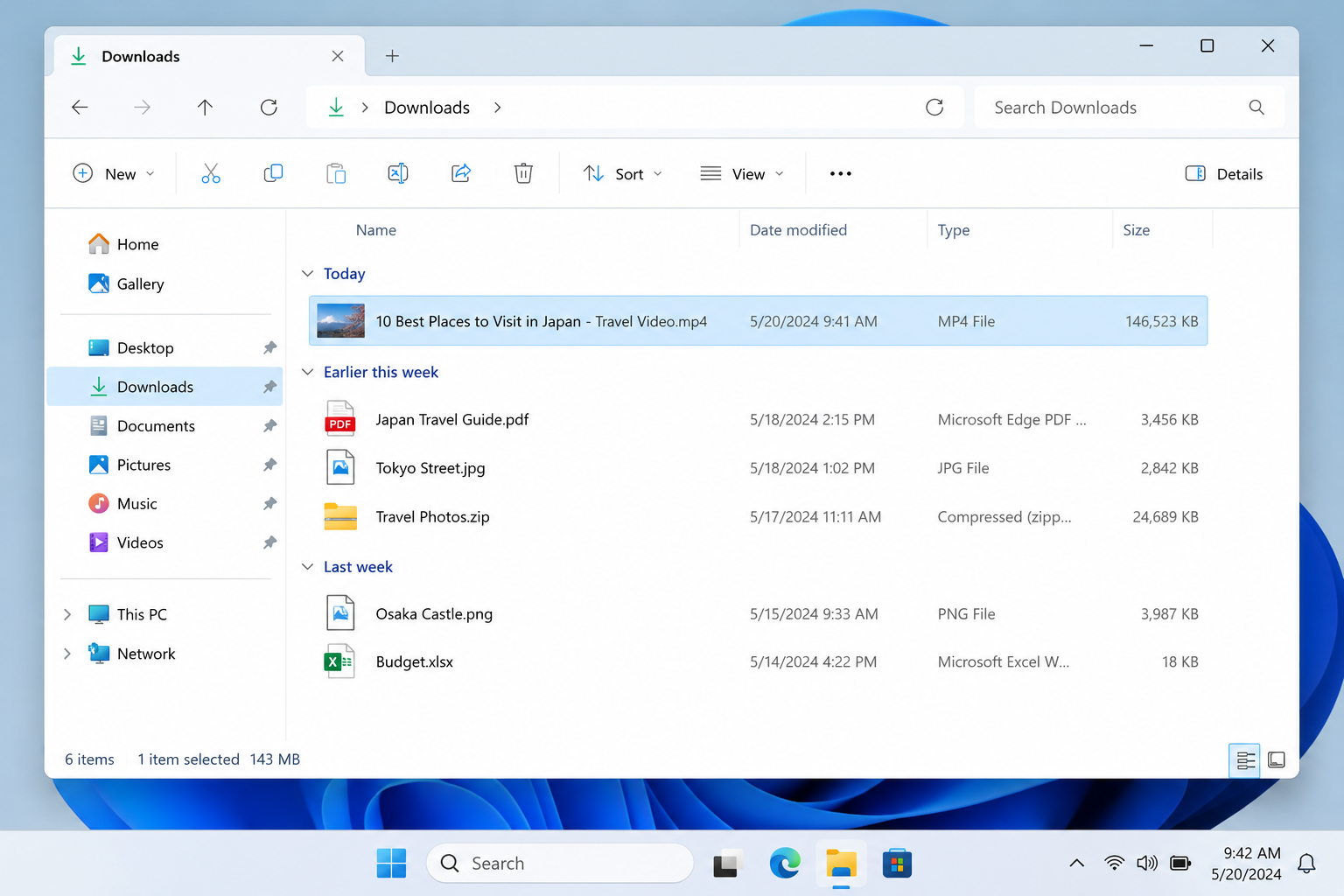Unpin Desktop using its pin icon

(x=269, y=347)
